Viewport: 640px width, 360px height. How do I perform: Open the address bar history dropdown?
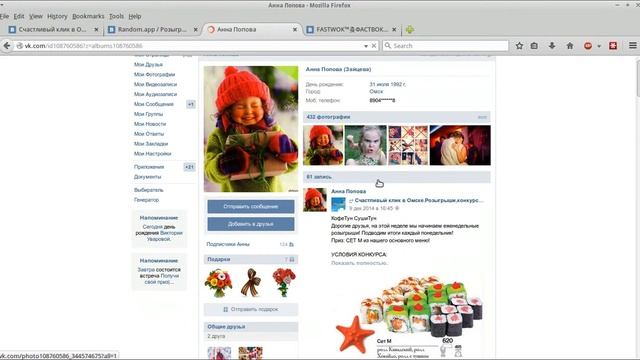click(366, 46)
